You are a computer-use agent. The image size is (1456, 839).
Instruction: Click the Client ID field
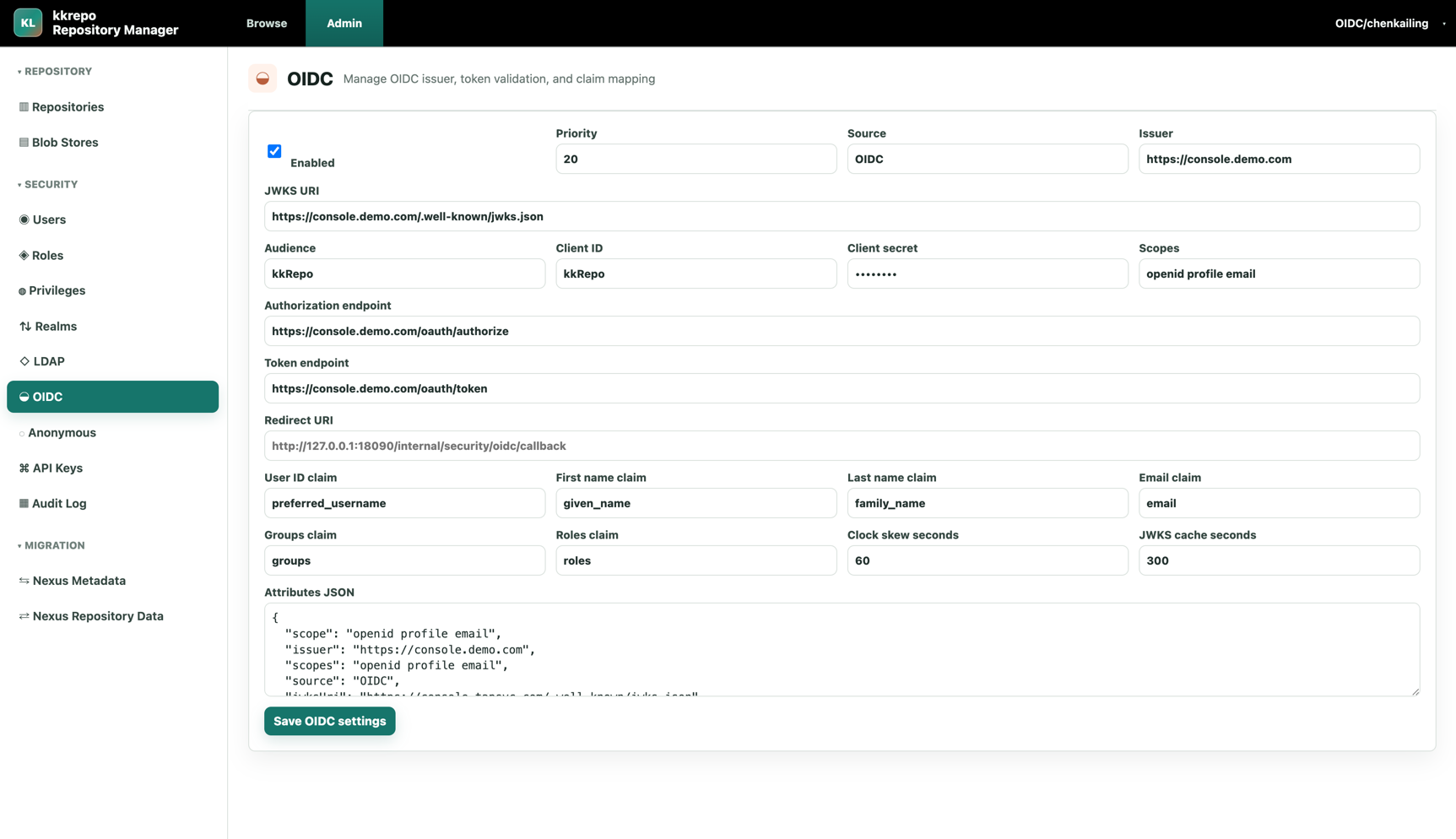pos(696,273)
